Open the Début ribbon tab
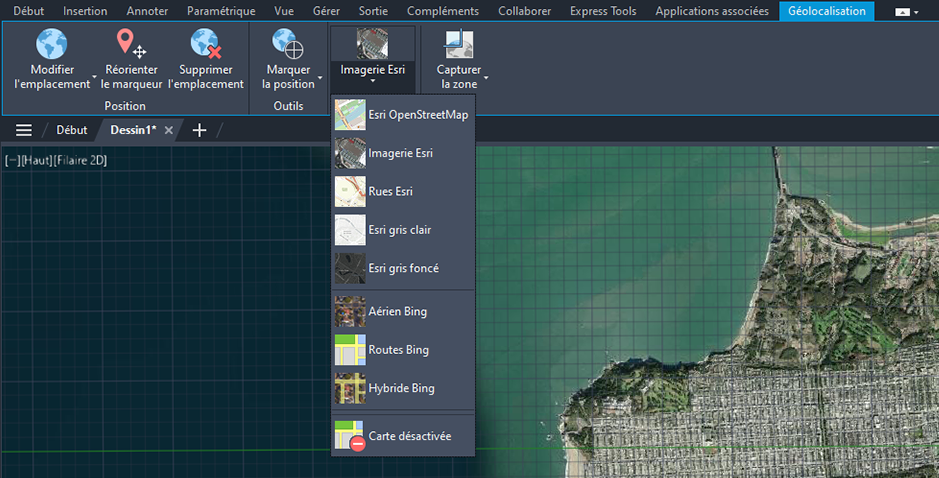This screenshot has height=478, width=939. pos(28,11)
